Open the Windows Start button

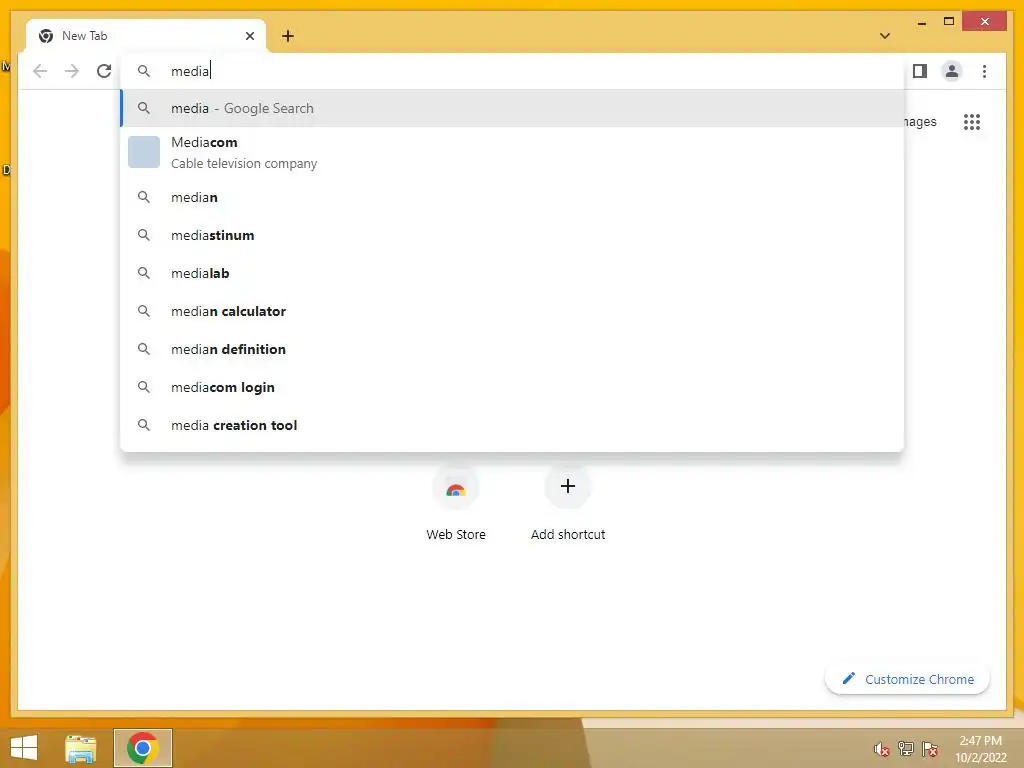pyautogui.click(x=24, y=748)
